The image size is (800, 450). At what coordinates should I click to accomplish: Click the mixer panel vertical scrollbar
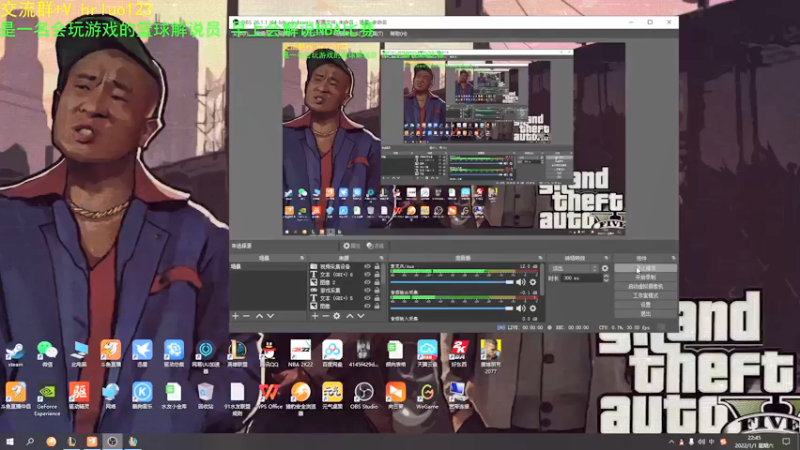click(542, 279)
